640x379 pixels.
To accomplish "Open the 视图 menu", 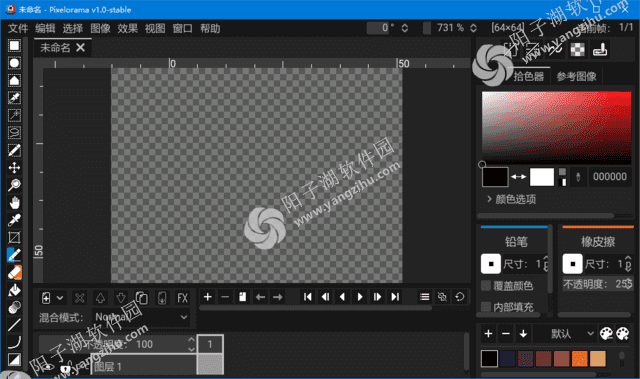I will 155,28.
